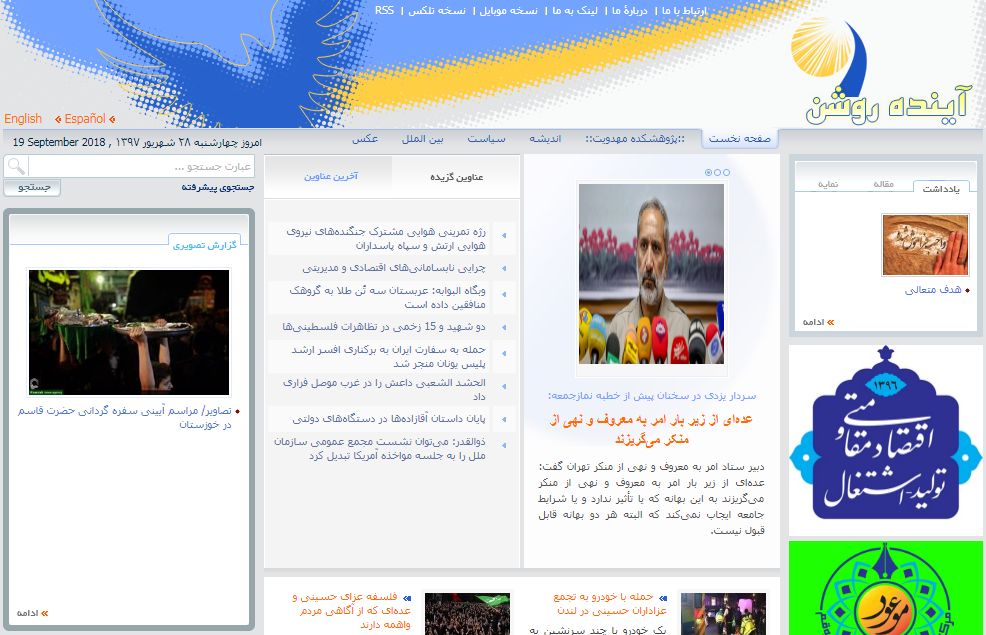Screen dimensions: 986x635
Task: Click the search phrase input field
Action: point(140,166)
